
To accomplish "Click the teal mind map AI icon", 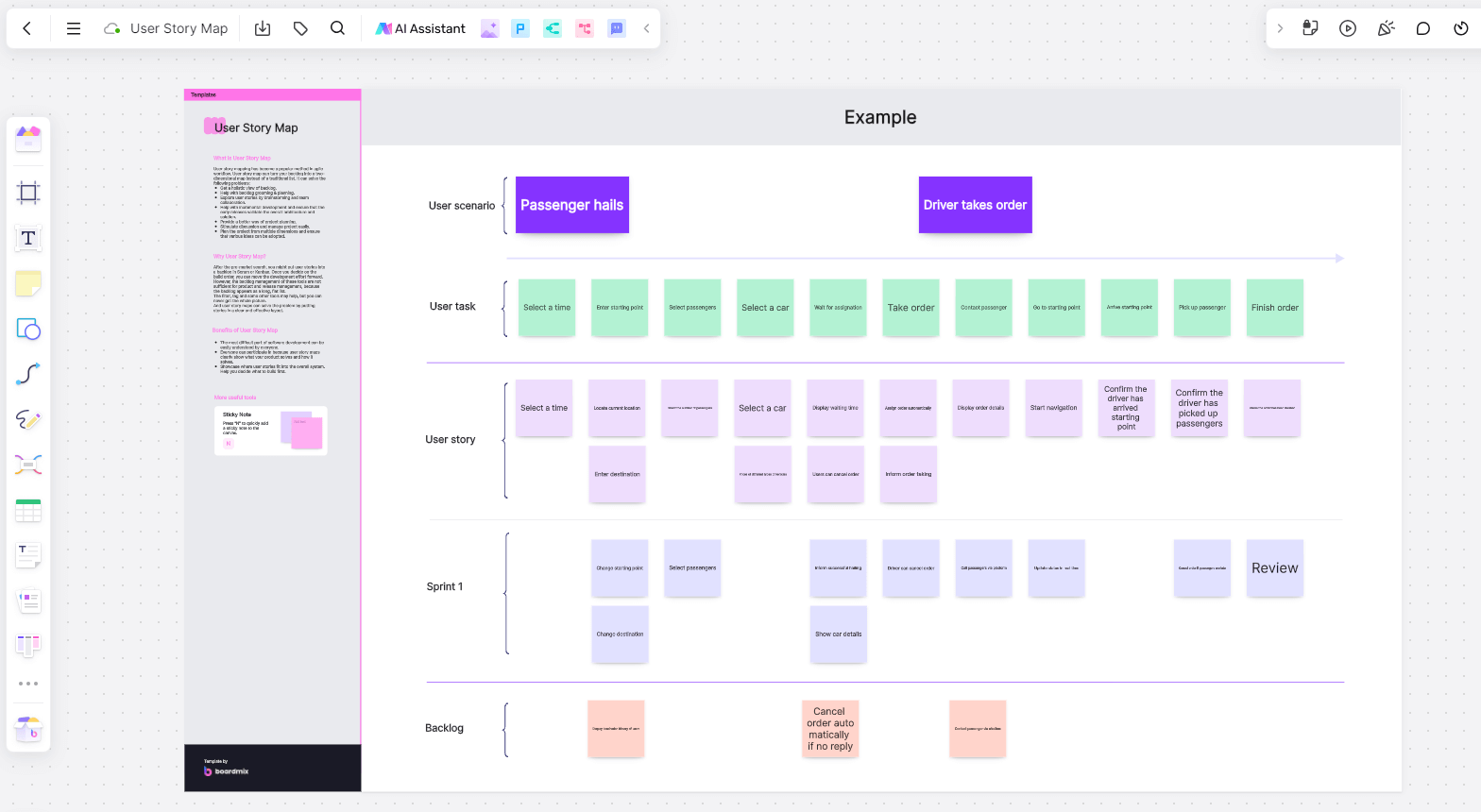I will click(553, 28).
